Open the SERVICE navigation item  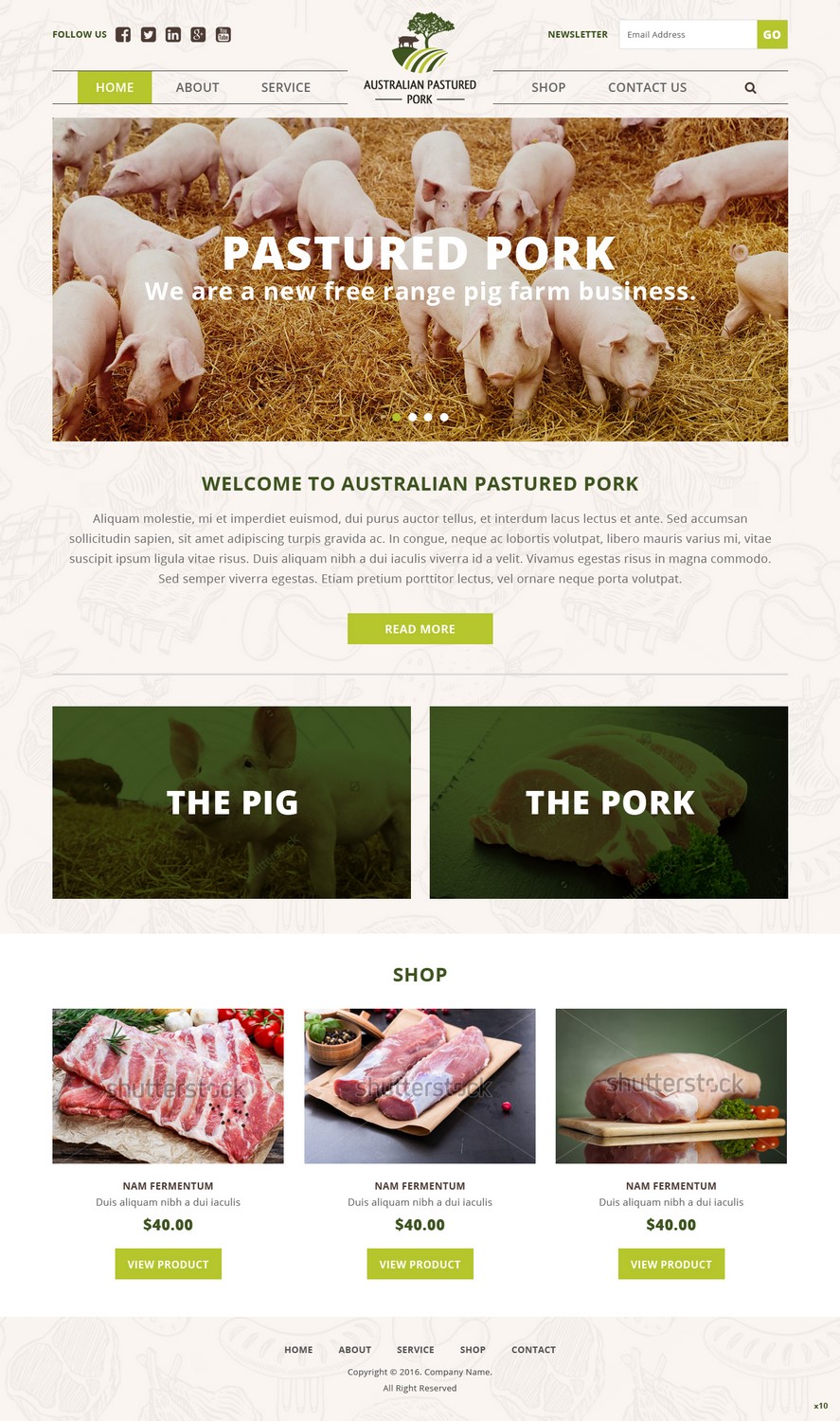pos(286,87)
